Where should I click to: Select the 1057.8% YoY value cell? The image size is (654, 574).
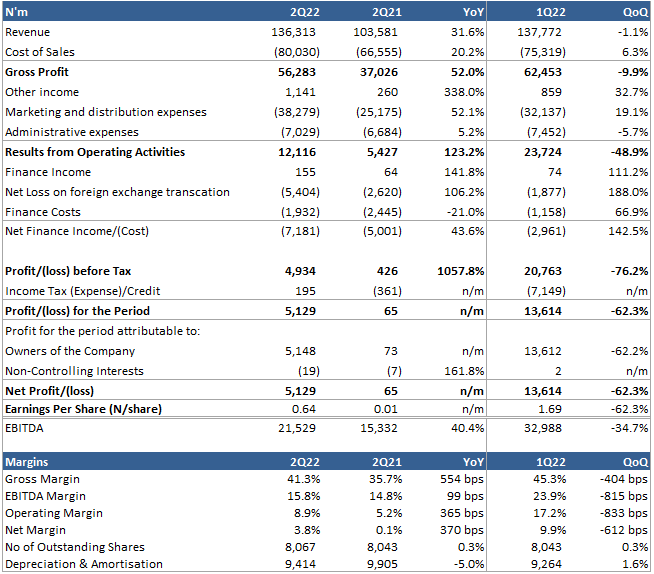(461, 271)
